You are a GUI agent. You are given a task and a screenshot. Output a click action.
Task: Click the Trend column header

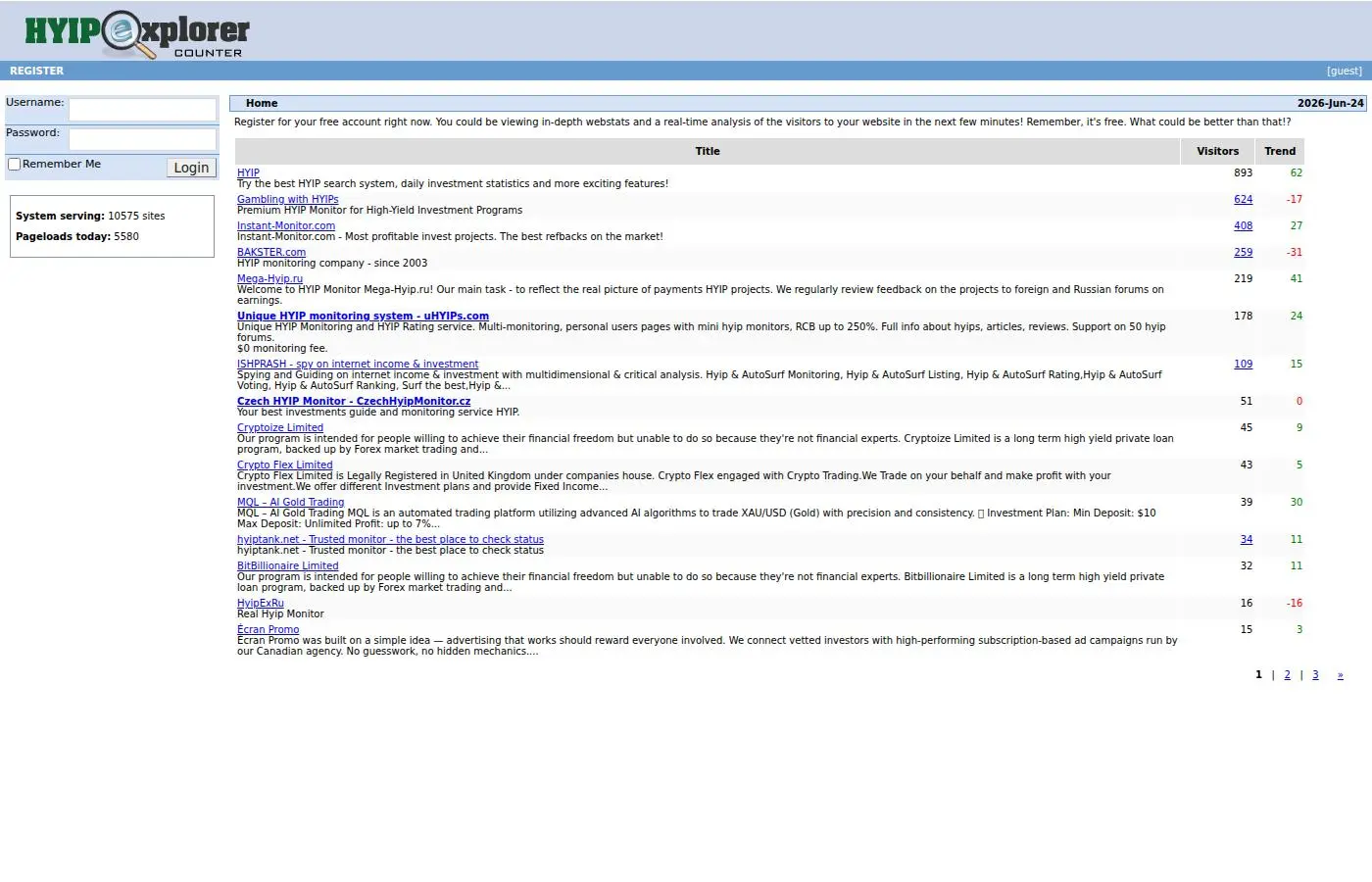[x=1280, y=151]
